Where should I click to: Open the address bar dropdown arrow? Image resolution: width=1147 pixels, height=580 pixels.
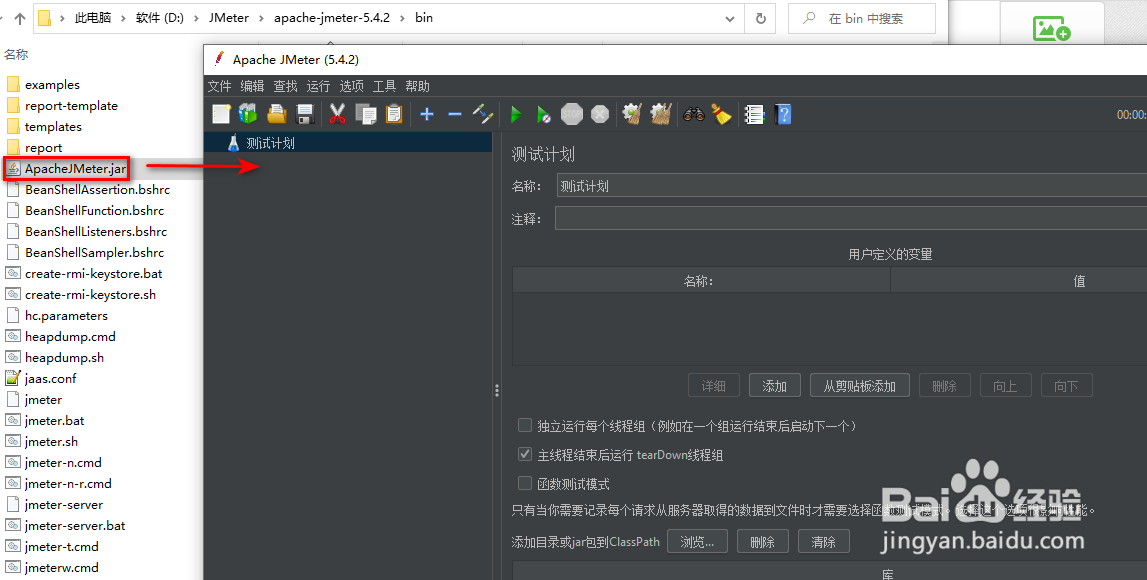[729, 18]
